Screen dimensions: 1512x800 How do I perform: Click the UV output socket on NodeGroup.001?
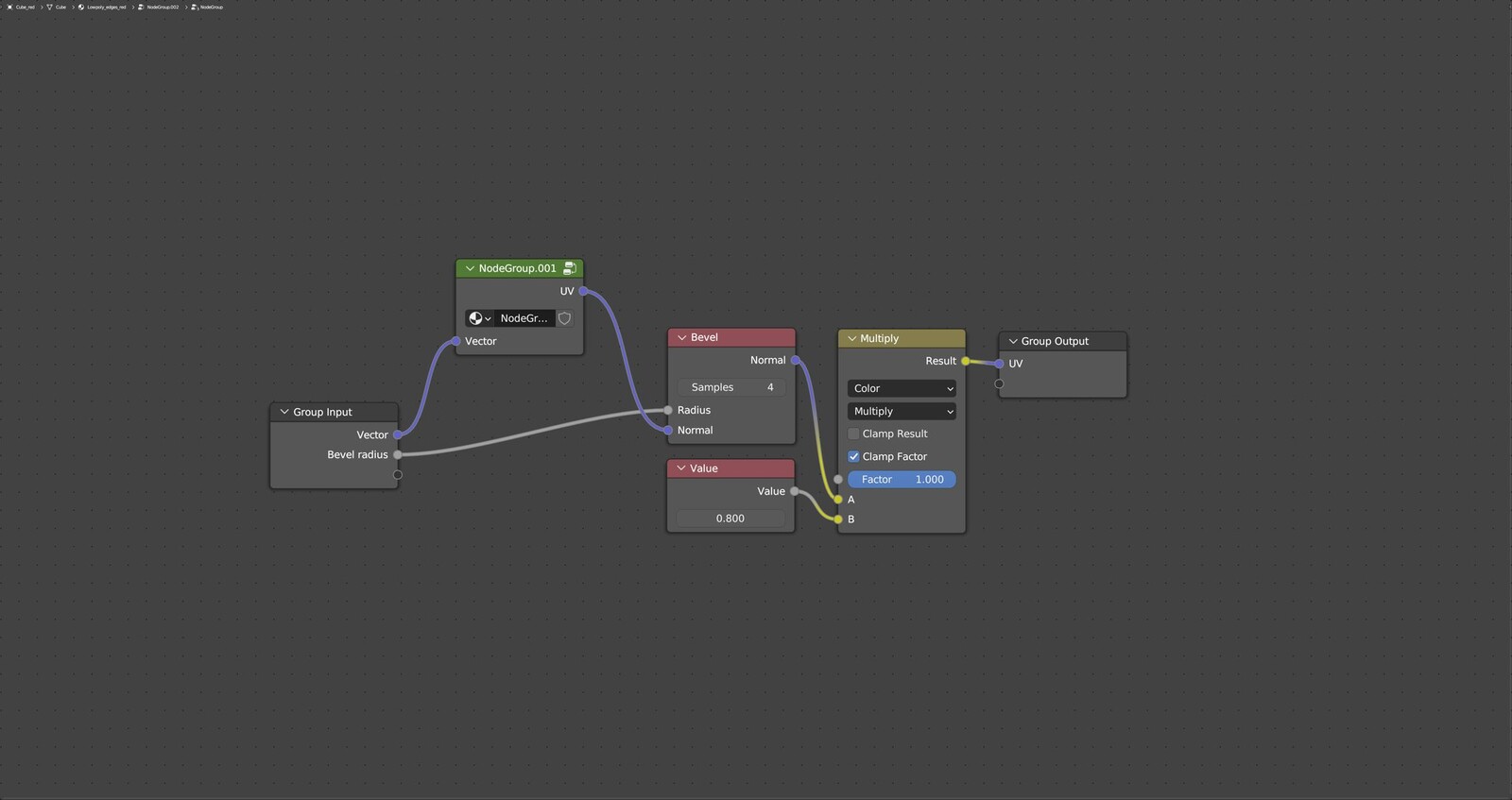[x=583, y=291]
